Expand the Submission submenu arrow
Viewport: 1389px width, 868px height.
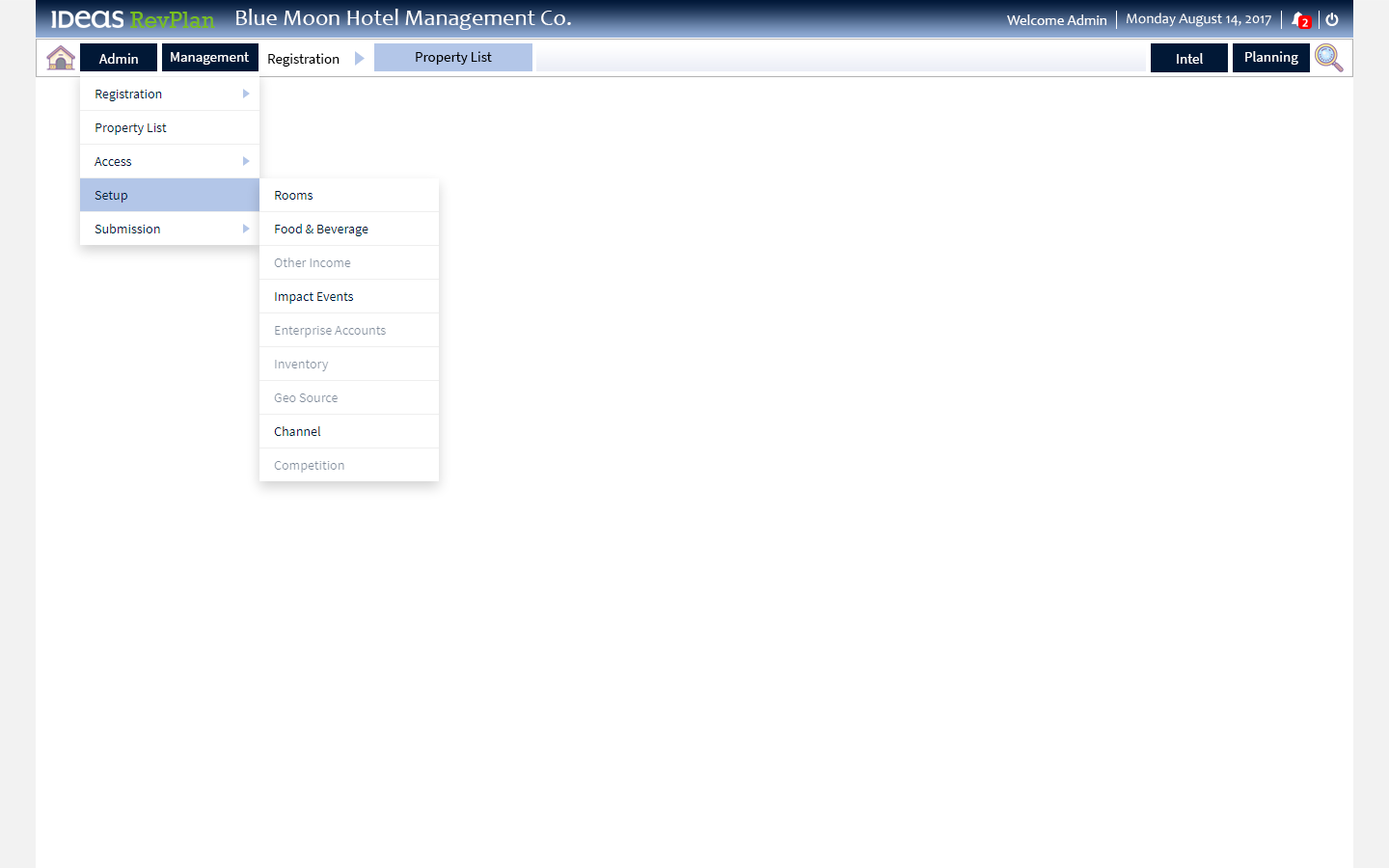[248, 229]
